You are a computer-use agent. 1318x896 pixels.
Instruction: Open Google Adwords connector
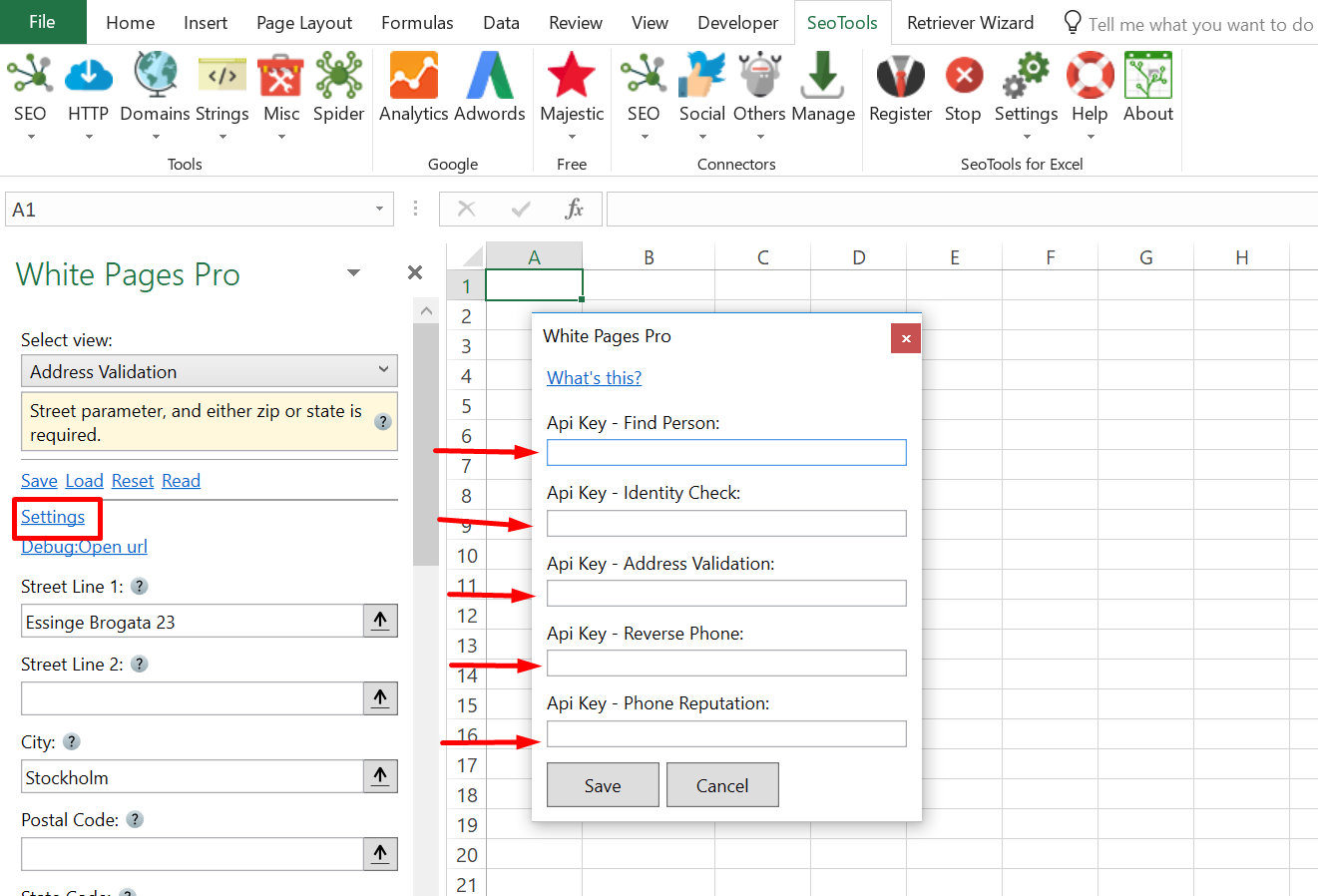tap(491, 76)
